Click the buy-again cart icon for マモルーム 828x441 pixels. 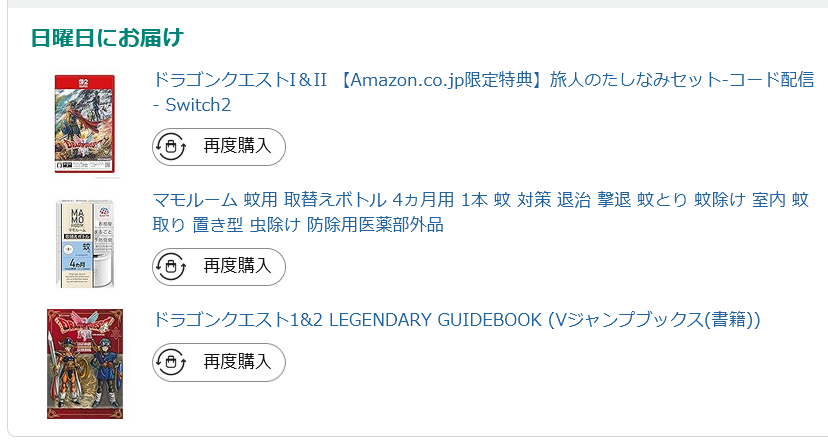pyautogui.click(x=170, y=266)
